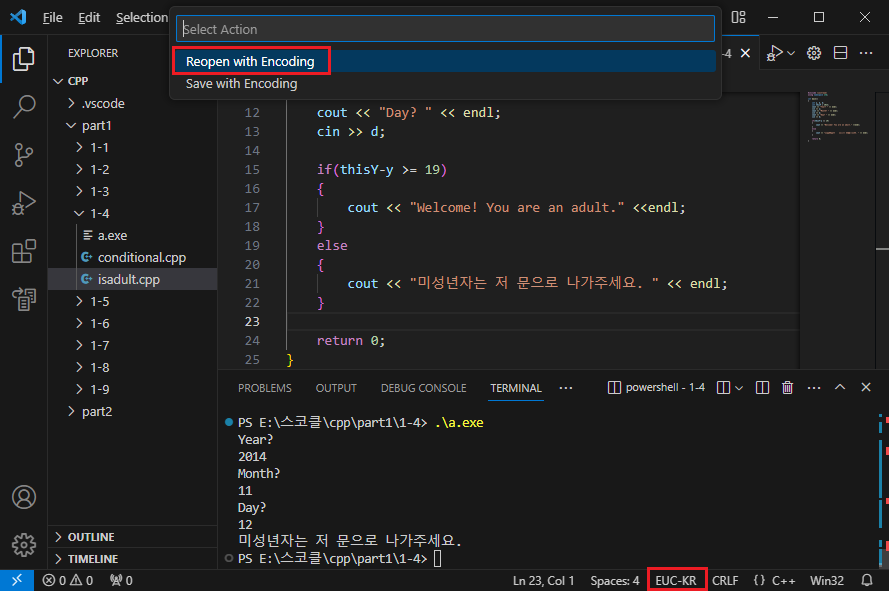Expand the TIMELINE section

133,559
